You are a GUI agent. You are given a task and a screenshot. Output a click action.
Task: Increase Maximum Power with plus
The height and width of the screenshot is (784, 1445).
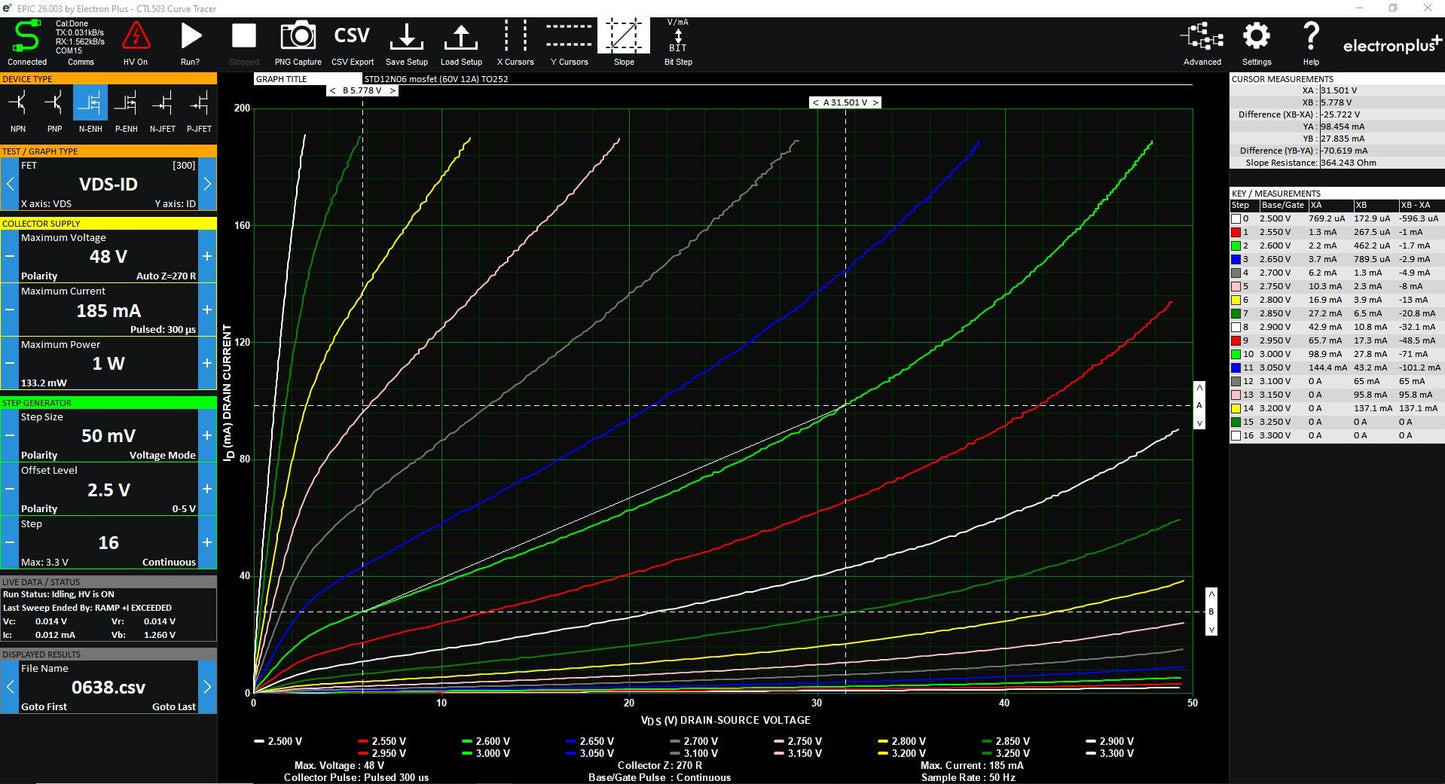pos(207,364)
